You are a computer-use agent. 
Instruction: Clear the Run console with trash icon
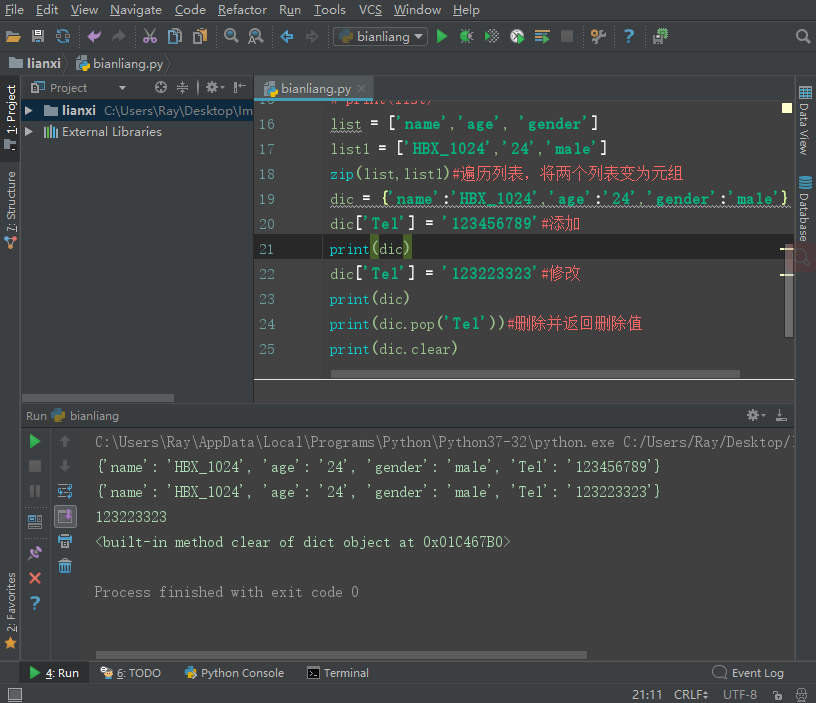tap(65, 566)
